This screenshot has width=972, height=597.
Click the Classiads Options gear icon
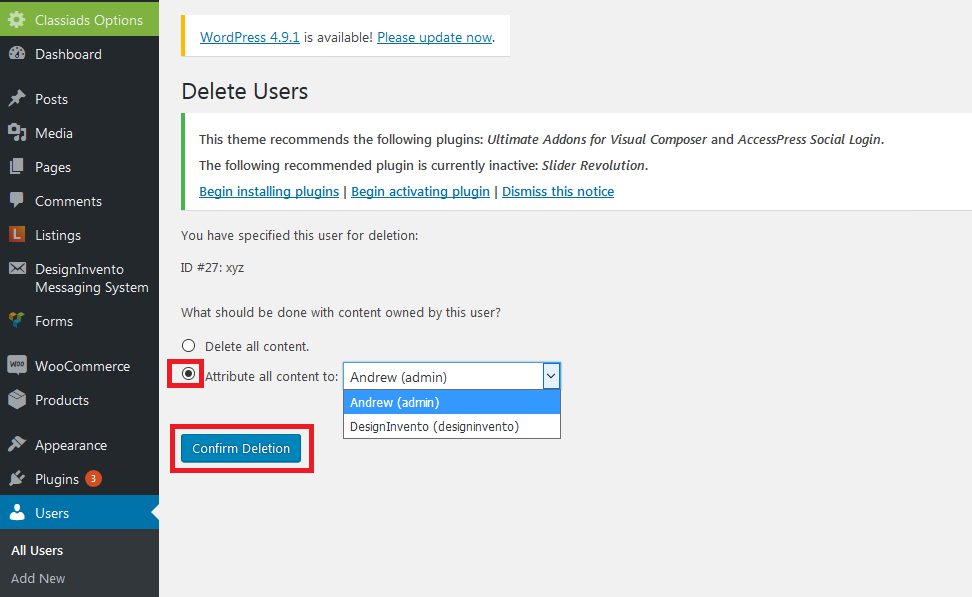tap(17, 20)
